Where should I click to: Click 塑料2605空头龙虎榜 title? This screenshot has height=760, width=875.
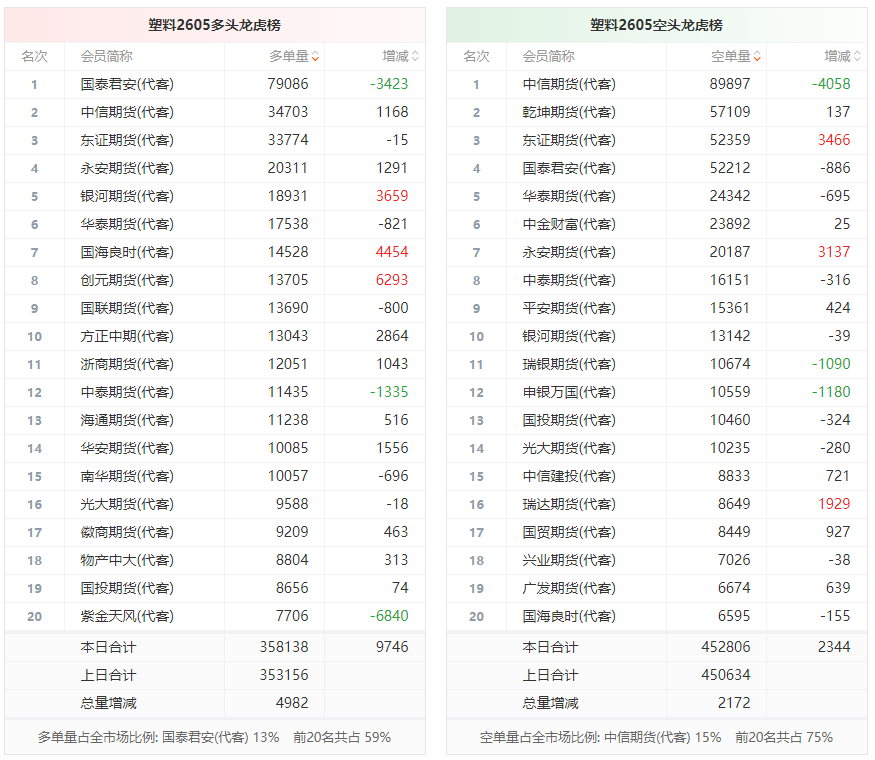tap(656, 25)
